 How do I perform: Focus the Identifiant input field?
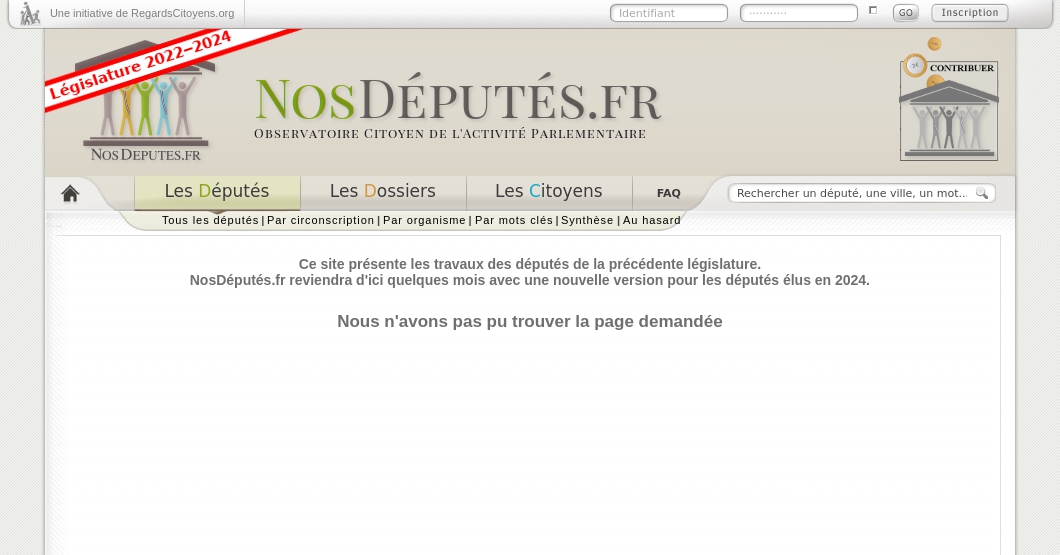(x=669, y=13)
